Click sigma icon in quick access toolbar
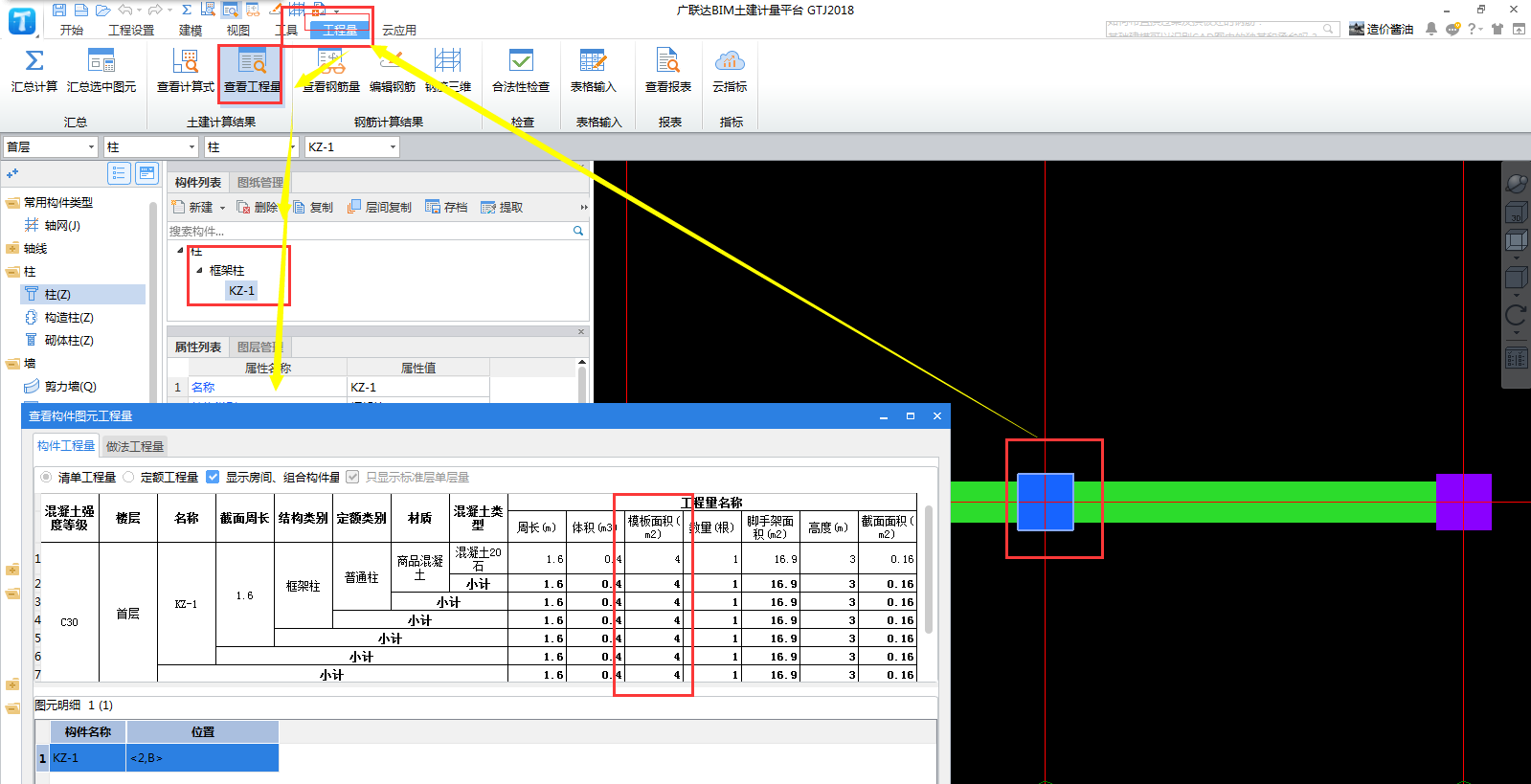The height and width of the screenshot is (784, 1531). click(x=186, y=10)
